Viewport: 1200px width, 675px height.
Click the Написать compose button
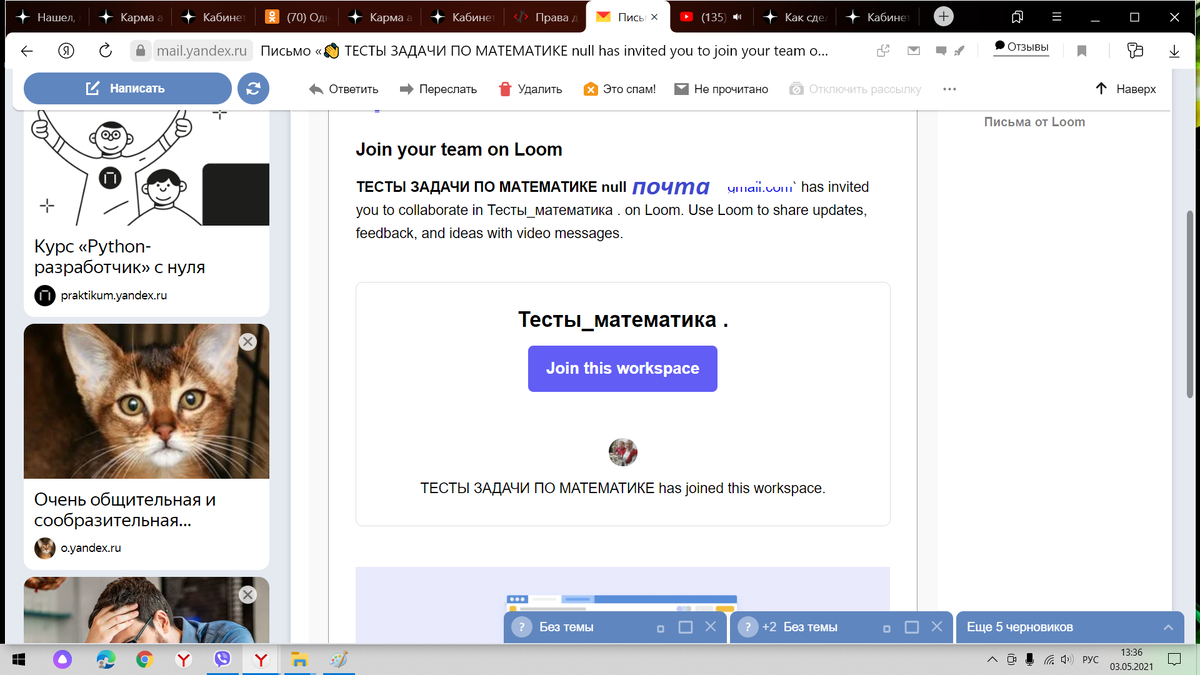(x=126, y=88)
